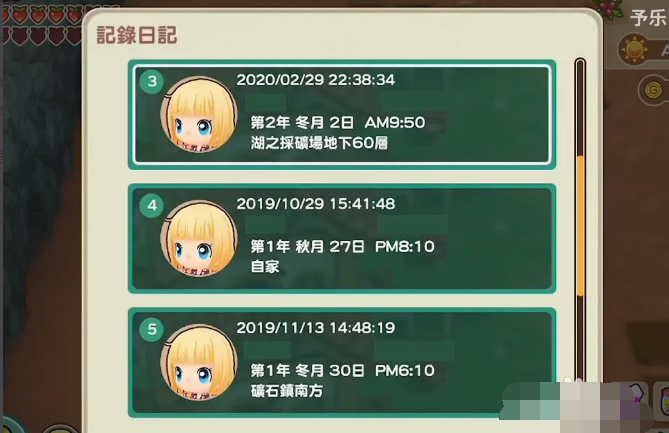Click the number 5 slot badge
Screen dimensions: 669x433
pos(151,329)
